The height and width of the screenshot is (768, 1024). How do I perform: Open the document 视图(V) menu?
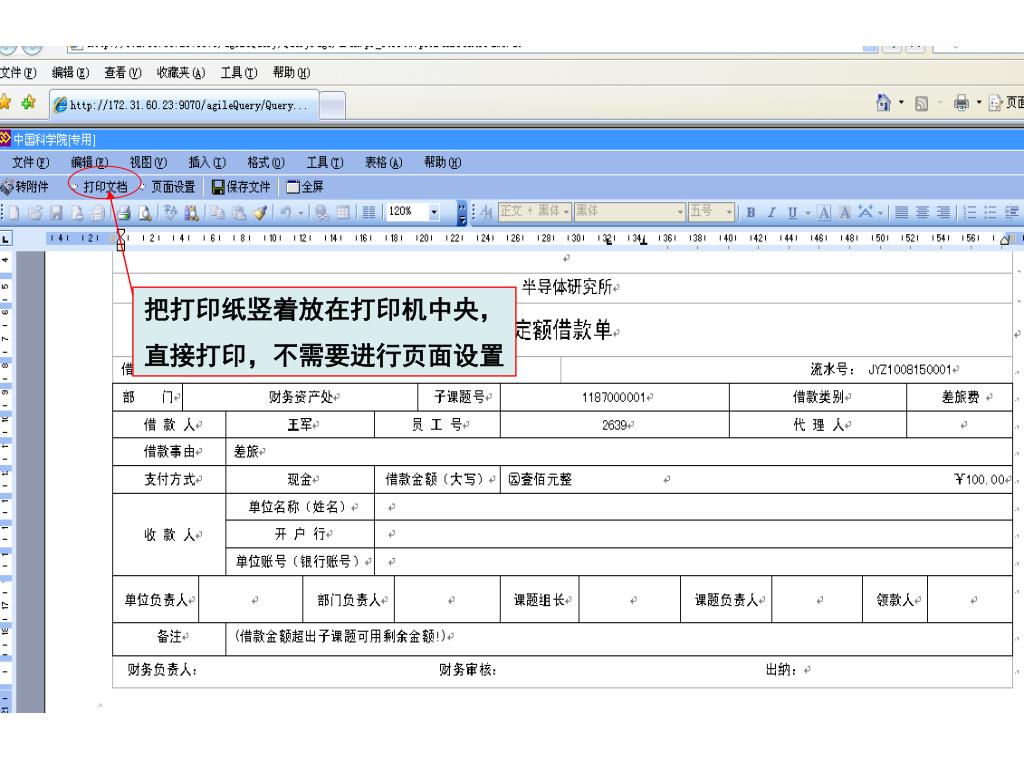point(148,162)
